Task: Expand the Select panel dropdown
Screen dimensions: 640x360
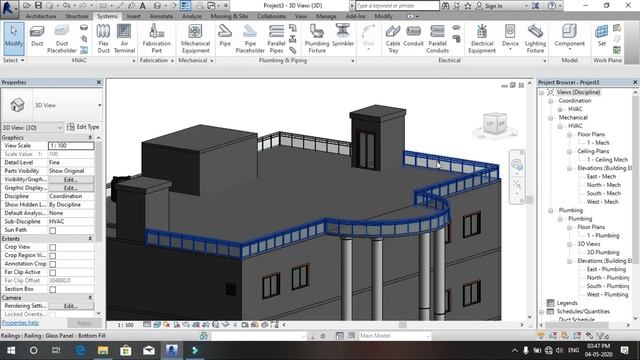Action: 13,60
